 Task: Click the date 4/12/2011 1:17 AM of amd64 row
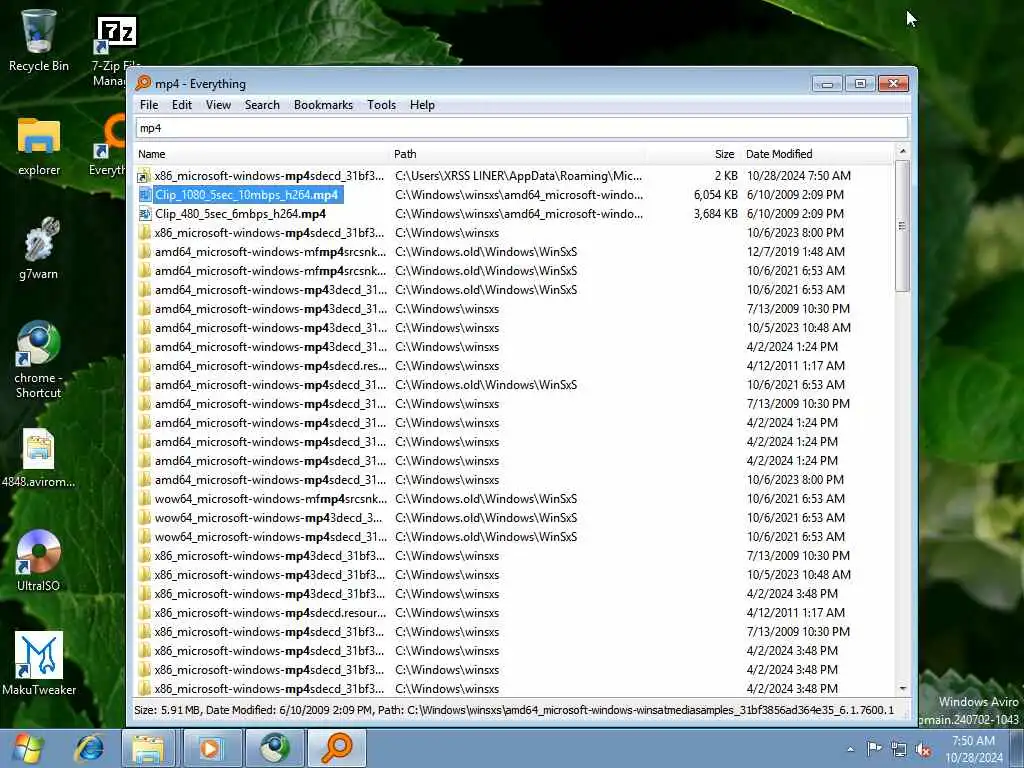(x=795, y=366)
